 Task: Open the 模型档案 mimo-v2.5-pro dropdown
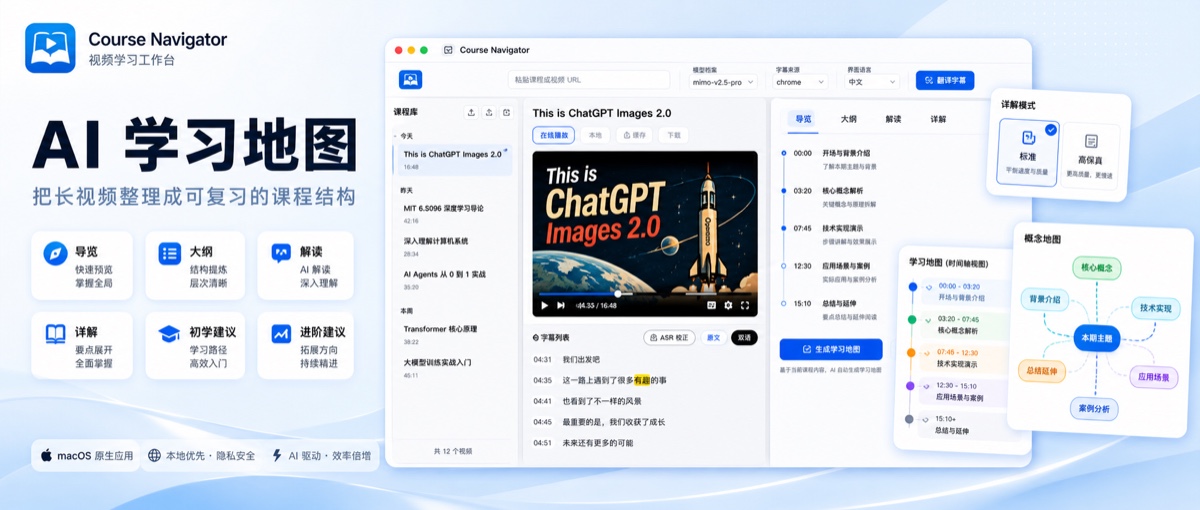[x=724, y=82]
